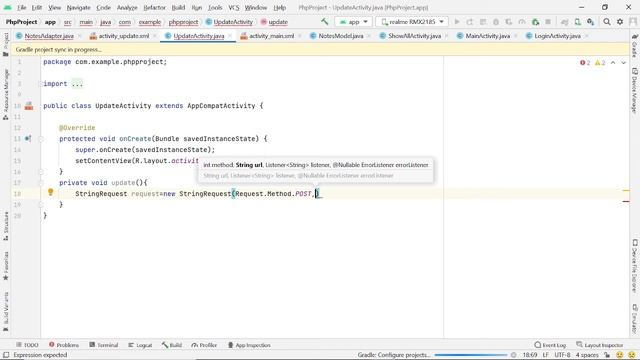Click the error count indicator
The image size is (640, 360).
pos(585,62)
